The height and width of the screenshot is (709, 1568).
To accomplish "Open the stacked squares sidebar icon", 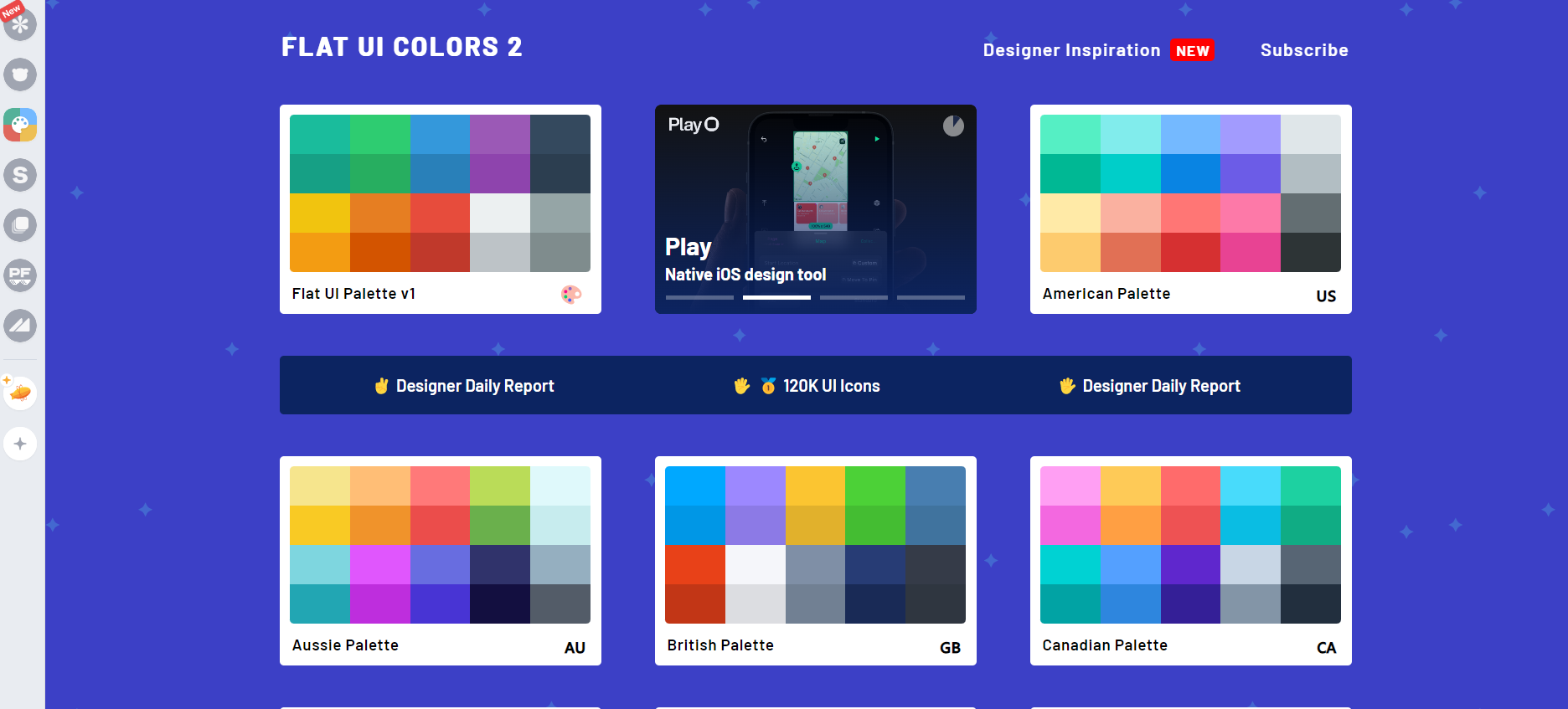I will pyautogui.click(x=20, y=225).
